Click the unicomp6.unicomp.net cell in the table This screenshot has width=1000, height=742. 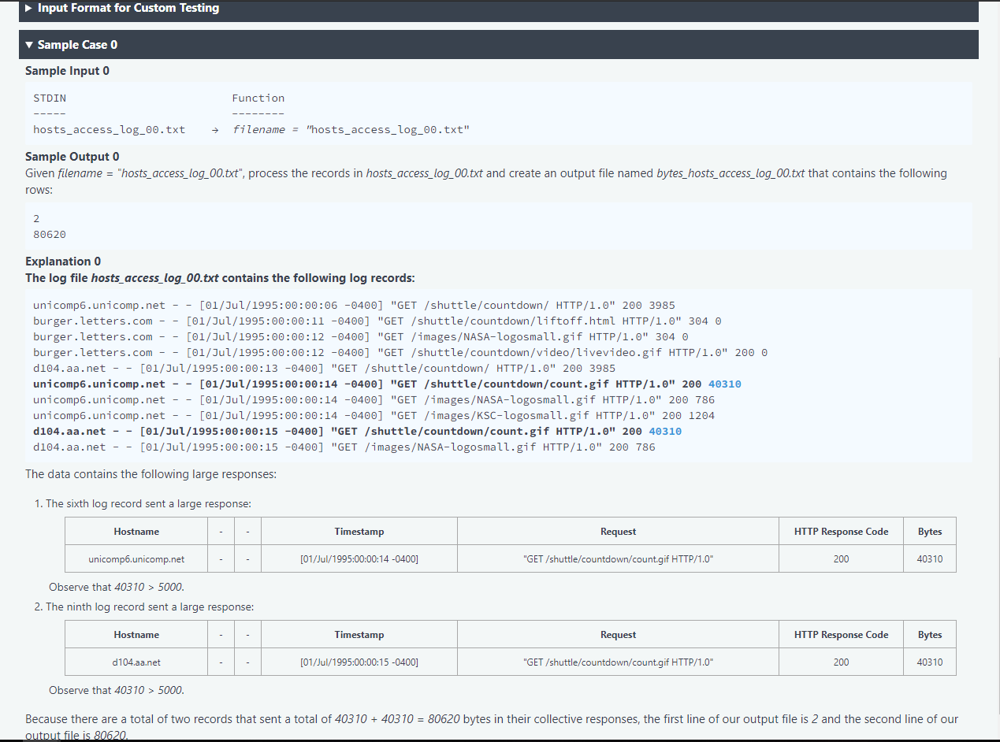click(x=136, y=559)
